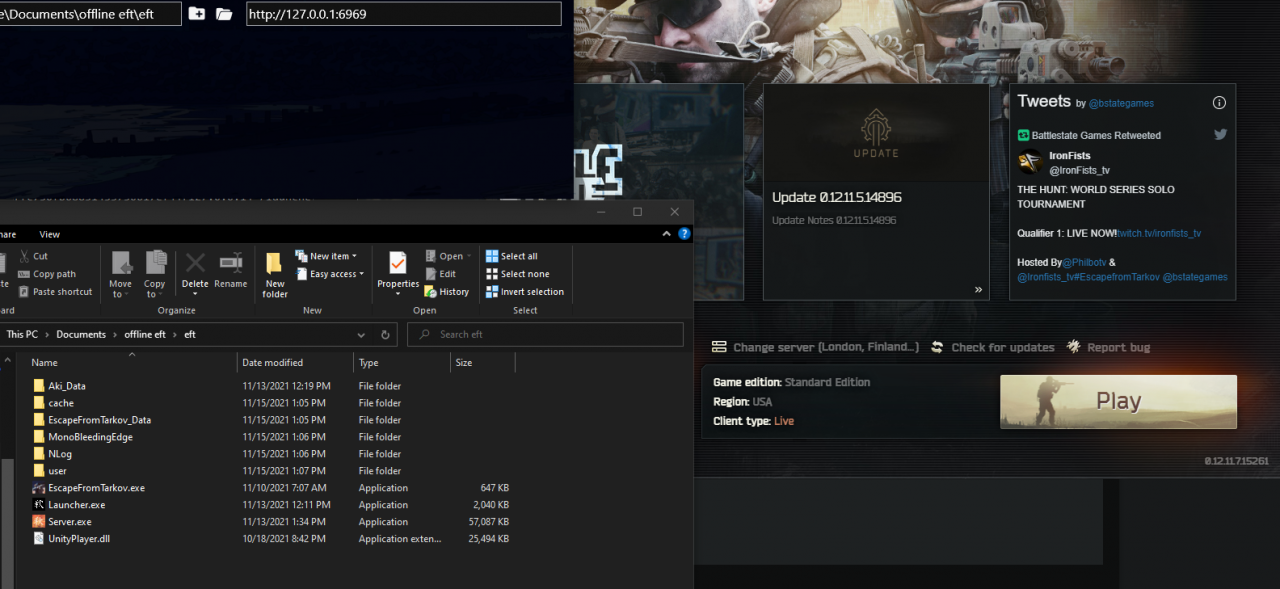The height and width of the screenshot is (589, 1280).
Task: Select the MonoBleedingEdge folder
Action: tap(90, 437)
